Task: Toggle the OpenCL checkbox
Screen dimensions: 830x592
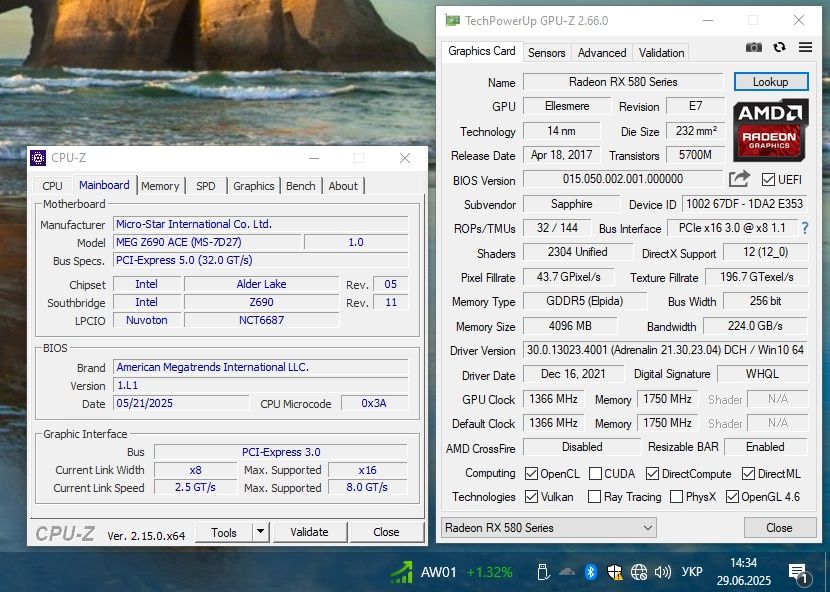Action: pyautogui.click(x=531, y=473)
